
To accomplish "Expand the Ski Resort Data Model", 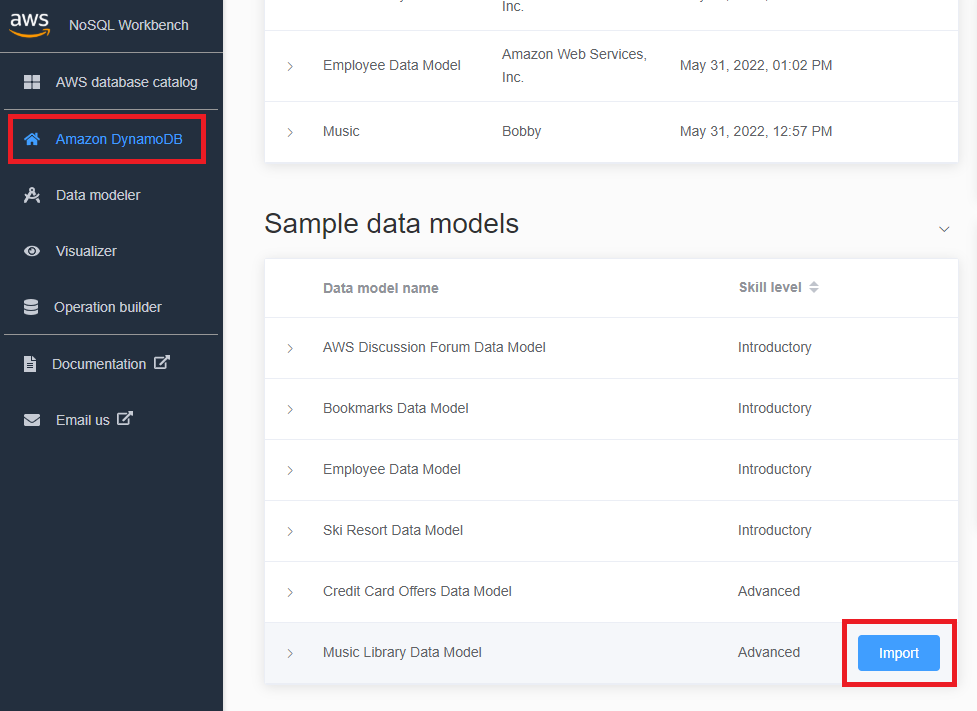I will pos(290,530).
